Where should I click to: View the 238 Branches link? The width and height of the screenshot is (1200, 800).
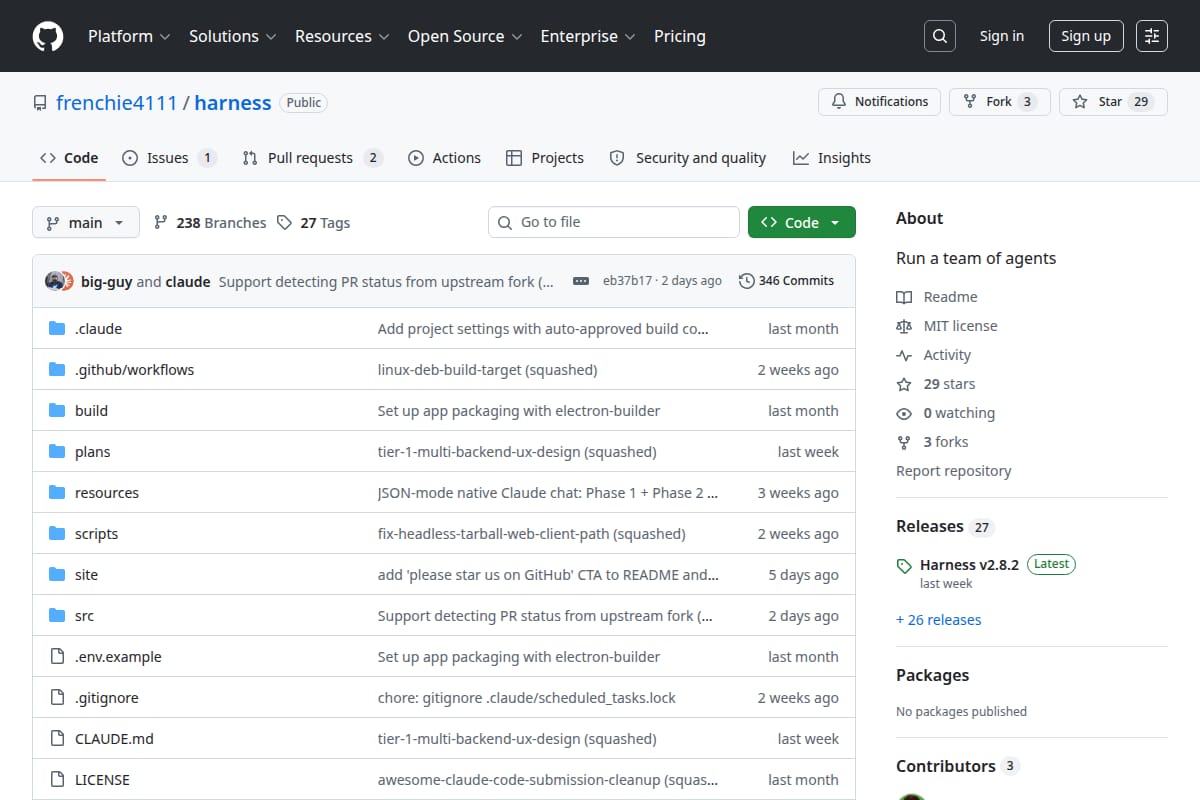pyautogui.click(x=210, y=223)
